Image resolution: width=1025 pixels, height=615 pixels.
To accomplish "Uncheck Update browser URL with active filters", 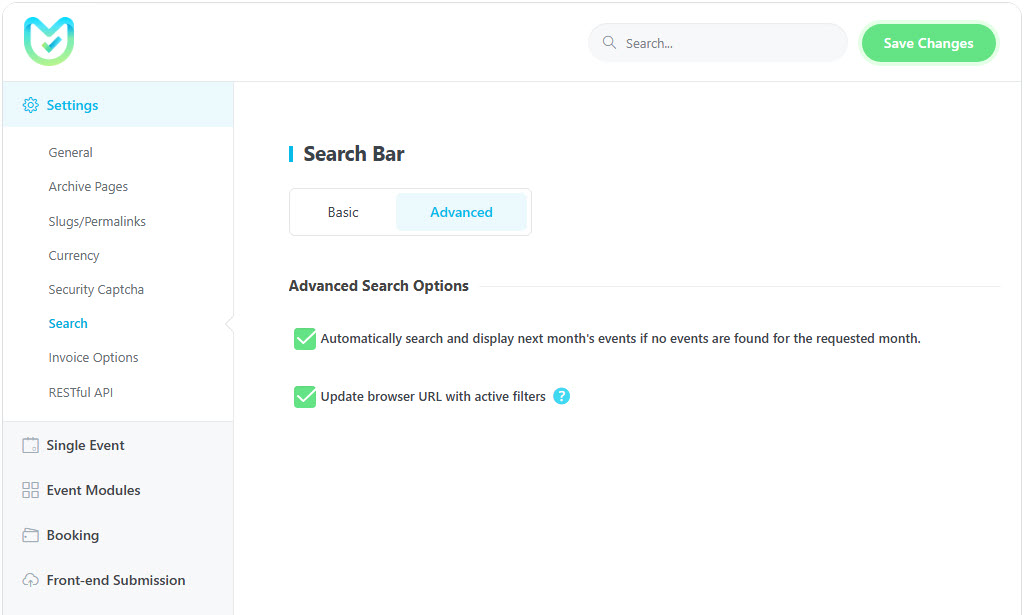I will coord(305,397).
